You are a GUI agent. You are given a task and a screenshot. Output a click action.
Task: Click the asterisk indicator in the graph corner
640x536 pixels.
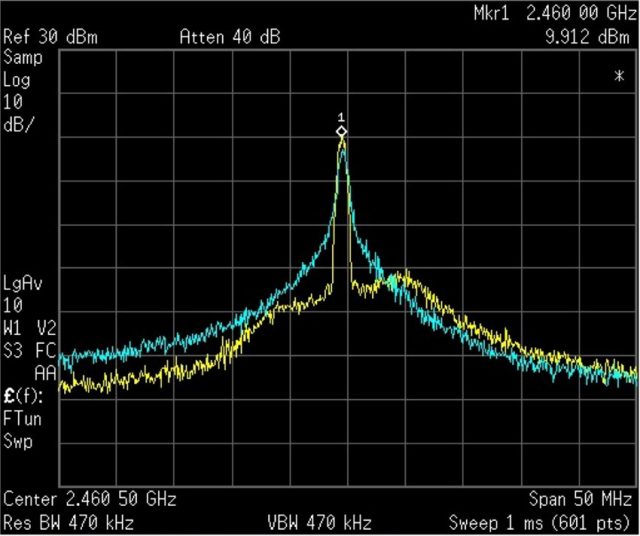[619, 76]
